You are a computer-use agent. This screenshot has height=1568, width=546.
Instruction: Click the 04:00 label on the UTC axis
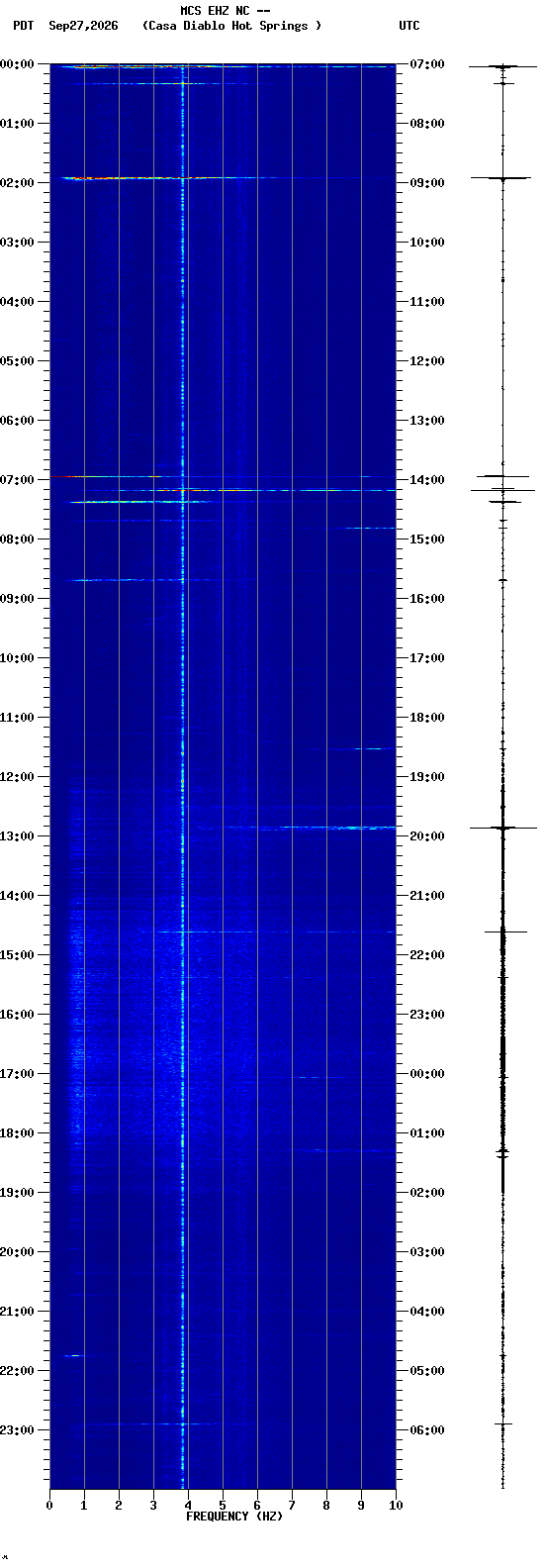pyautogui.click(x=427, y=1312)
